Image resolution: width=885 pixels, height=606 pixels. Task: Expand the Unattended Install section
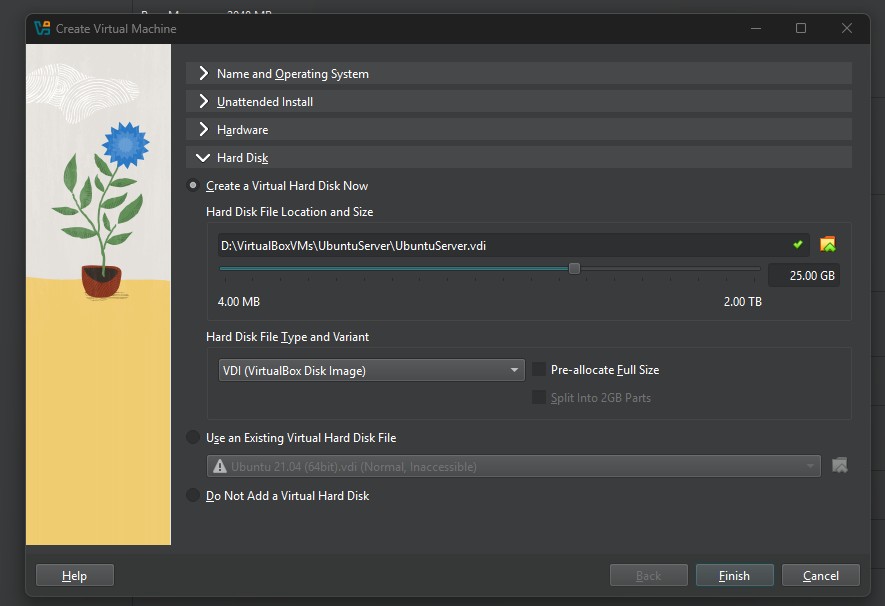tap(204, 102)
